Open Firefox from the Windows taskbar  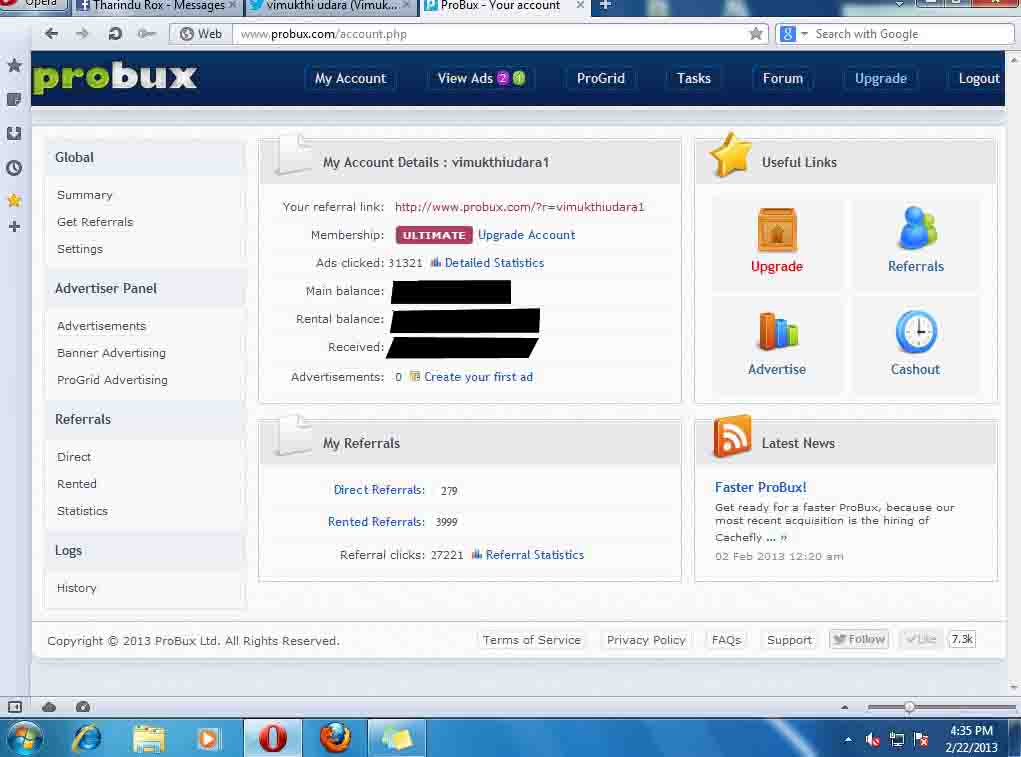335,738
